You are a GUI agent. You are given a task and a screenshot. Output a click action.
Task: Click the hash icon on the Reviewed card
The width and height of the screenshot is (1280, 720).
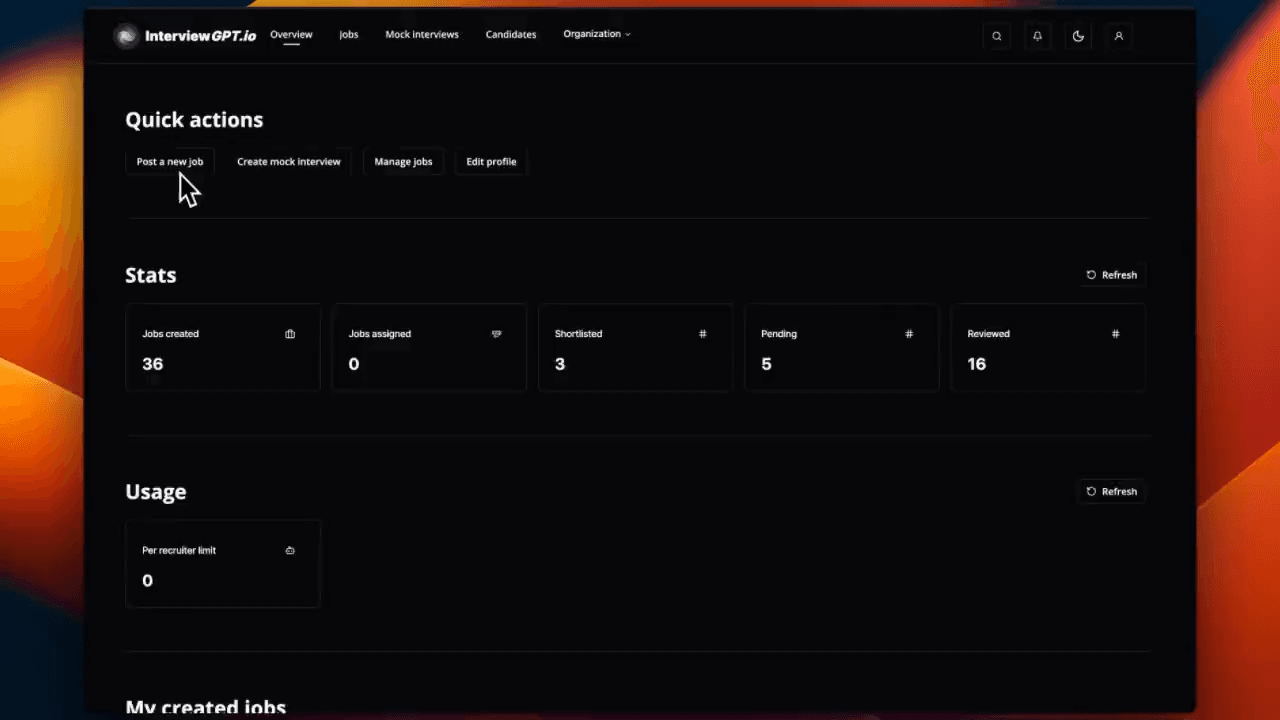point(1115,333)
